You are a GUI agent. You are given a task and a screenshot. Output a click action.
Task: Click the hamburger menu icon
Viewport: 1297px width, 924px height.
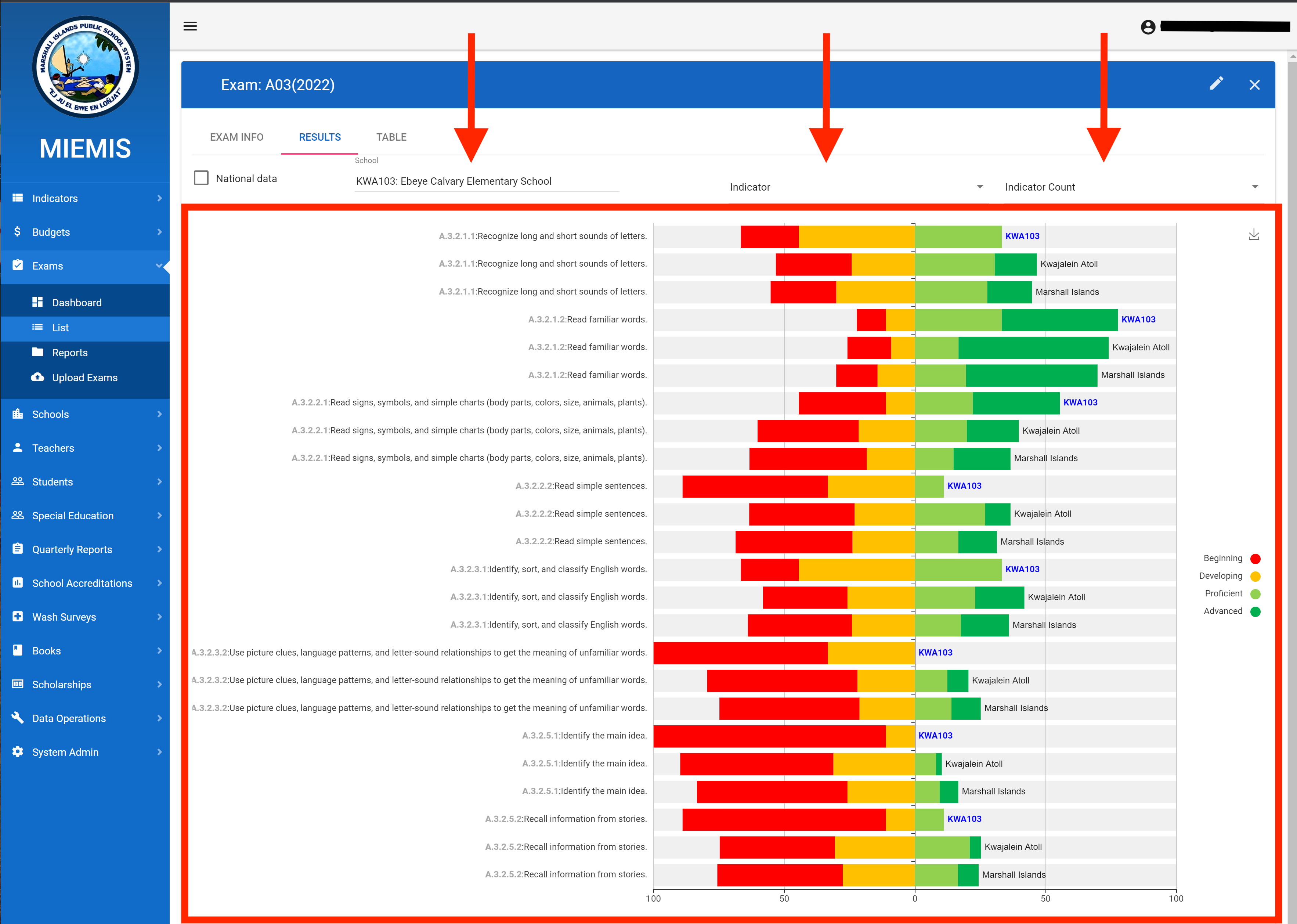click(190, 26)
